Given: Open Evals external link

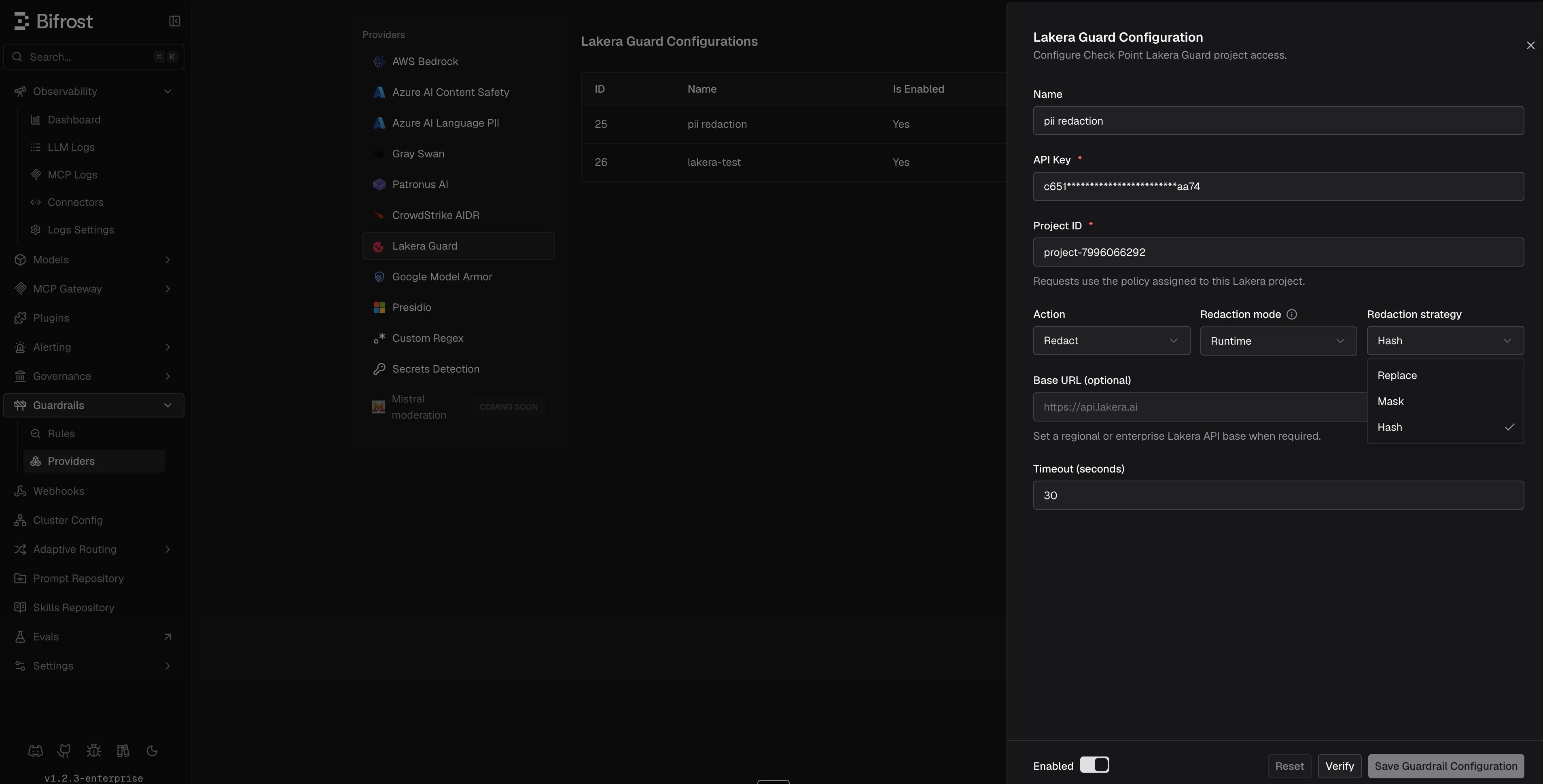Looking at the screenshot, I should point(93,637).
